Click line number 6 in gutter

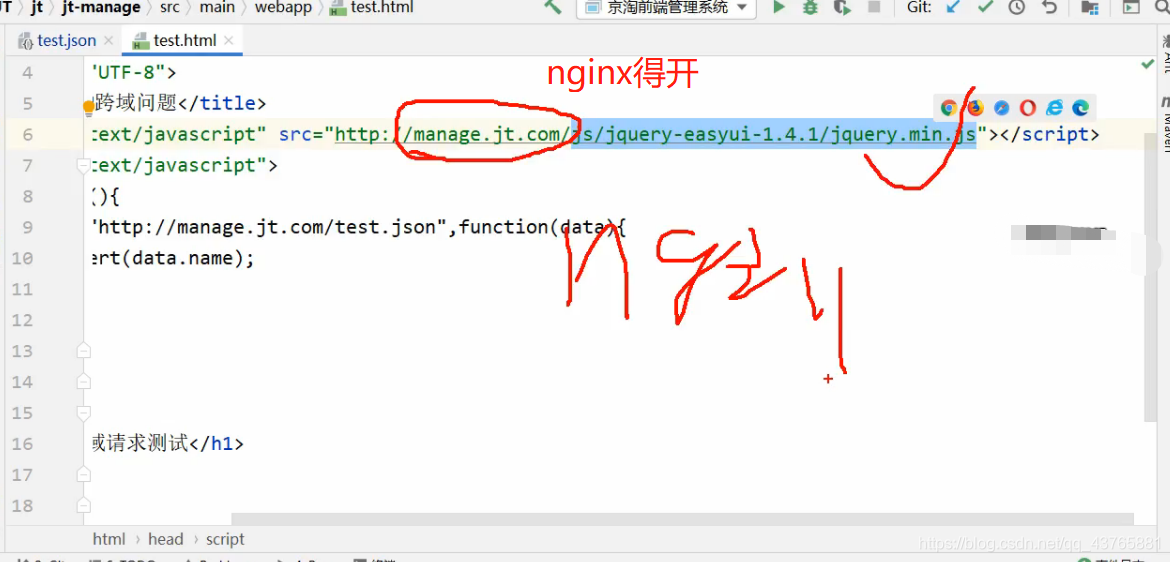coord(28,134)
